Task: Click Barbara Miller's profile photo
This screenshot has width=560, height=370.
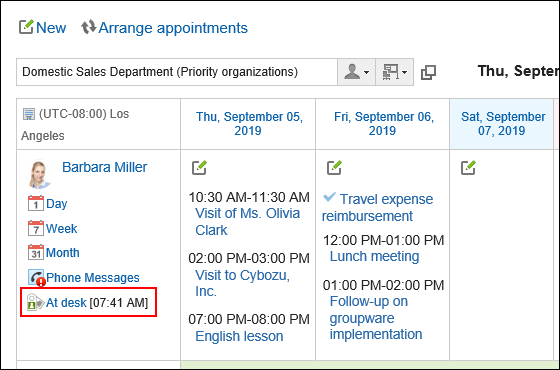Action: click(x=39, y=174)
